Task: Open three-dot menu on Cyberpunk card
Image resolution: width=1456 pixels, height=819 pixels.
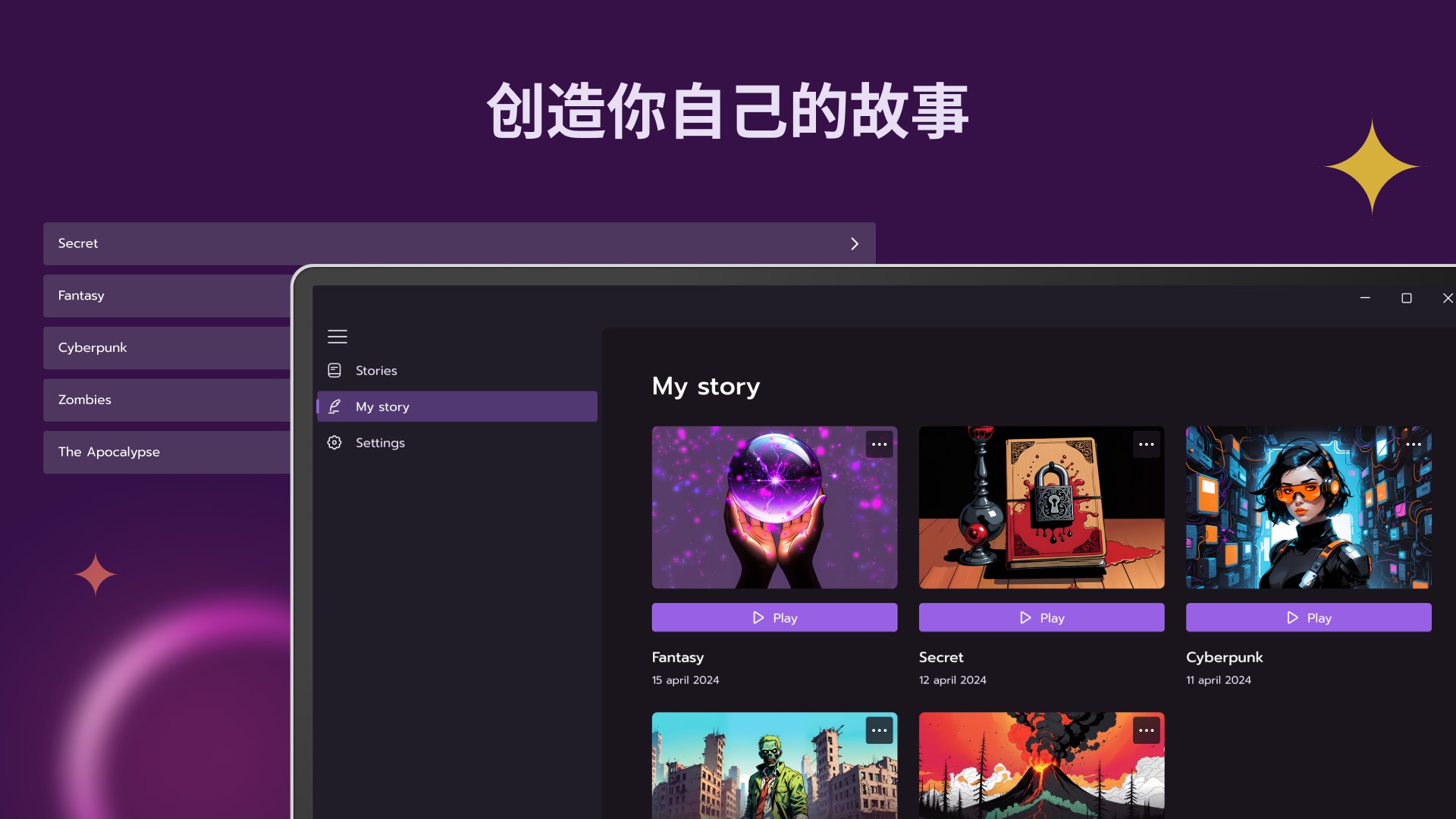Action: pyautogui.click(x=1413, y=444)
